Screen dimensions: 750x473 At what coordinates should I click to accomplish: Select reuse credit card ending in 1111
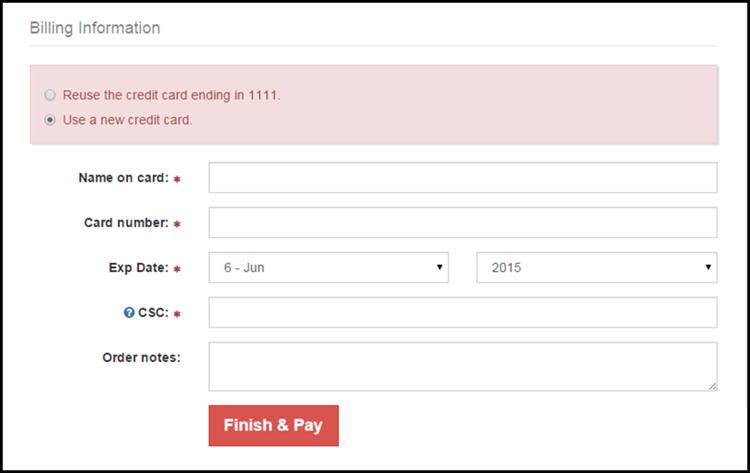(50, 95)
